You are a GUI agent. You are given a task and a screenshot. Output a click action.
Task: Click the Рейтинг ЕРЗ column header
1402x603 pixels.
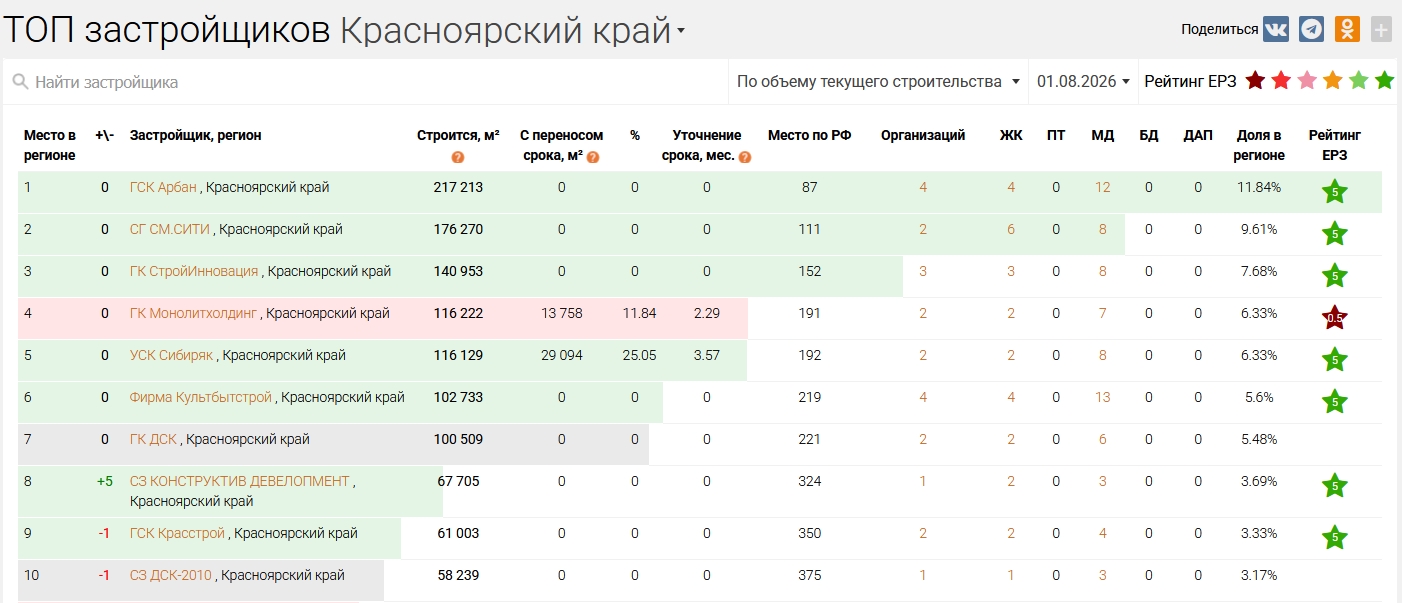click(x=1334, y=145)
